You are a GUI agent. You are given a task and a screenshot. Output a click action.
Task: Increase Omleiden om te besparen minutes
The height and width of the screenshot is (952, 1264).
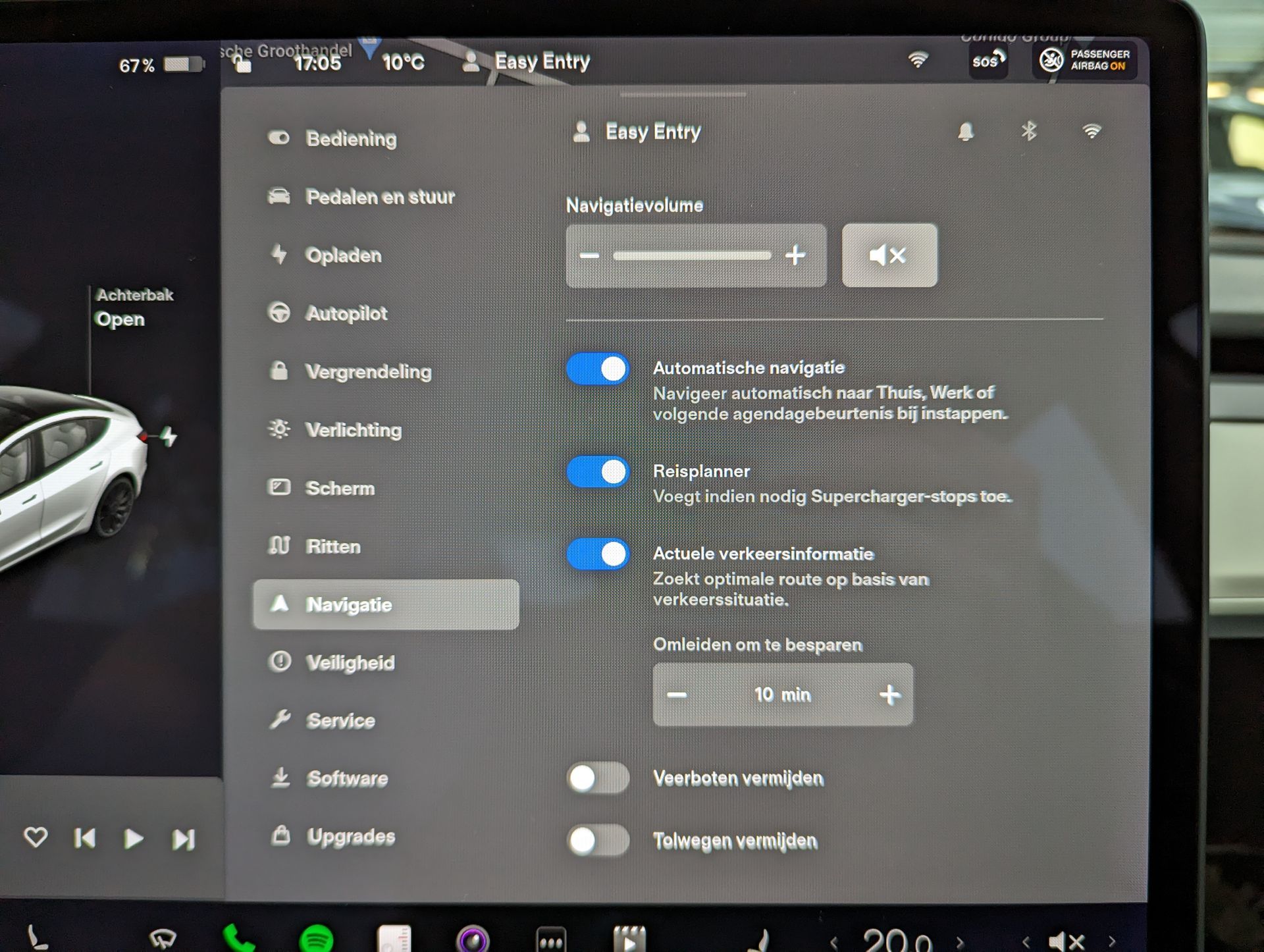click(889, 695)
